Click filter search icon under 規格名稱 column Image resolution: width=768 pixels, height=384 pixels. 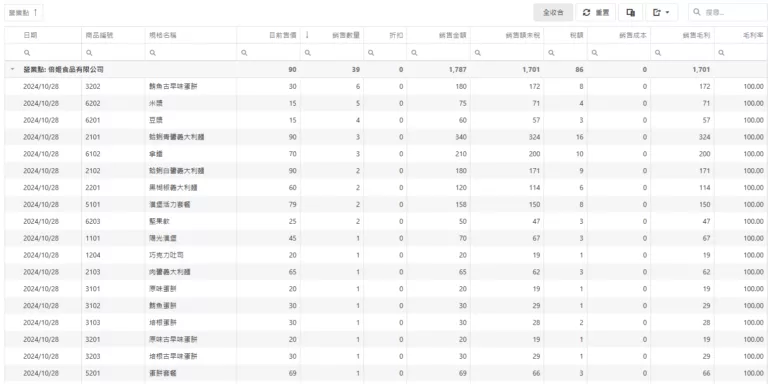click(x=153, y=52)
